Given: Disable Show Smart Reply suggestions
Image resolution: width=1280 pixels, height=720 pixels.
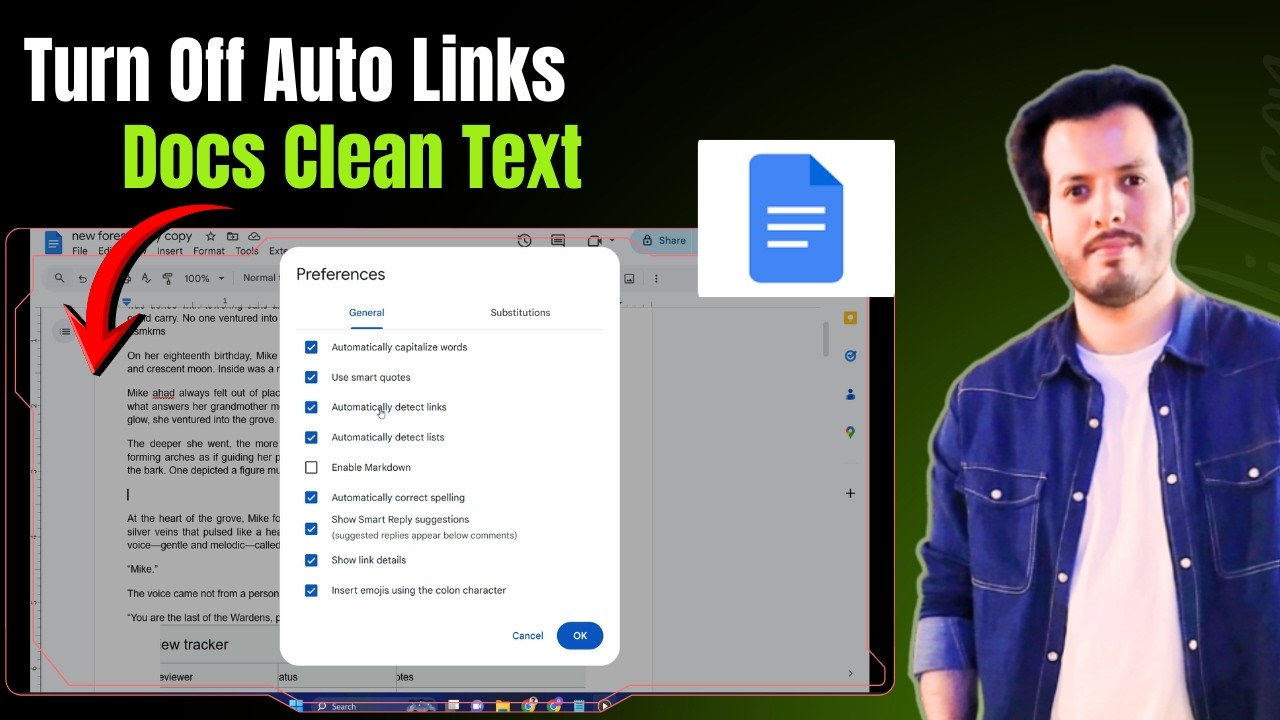Looking at the screenshot, I should tap(311, 528).
